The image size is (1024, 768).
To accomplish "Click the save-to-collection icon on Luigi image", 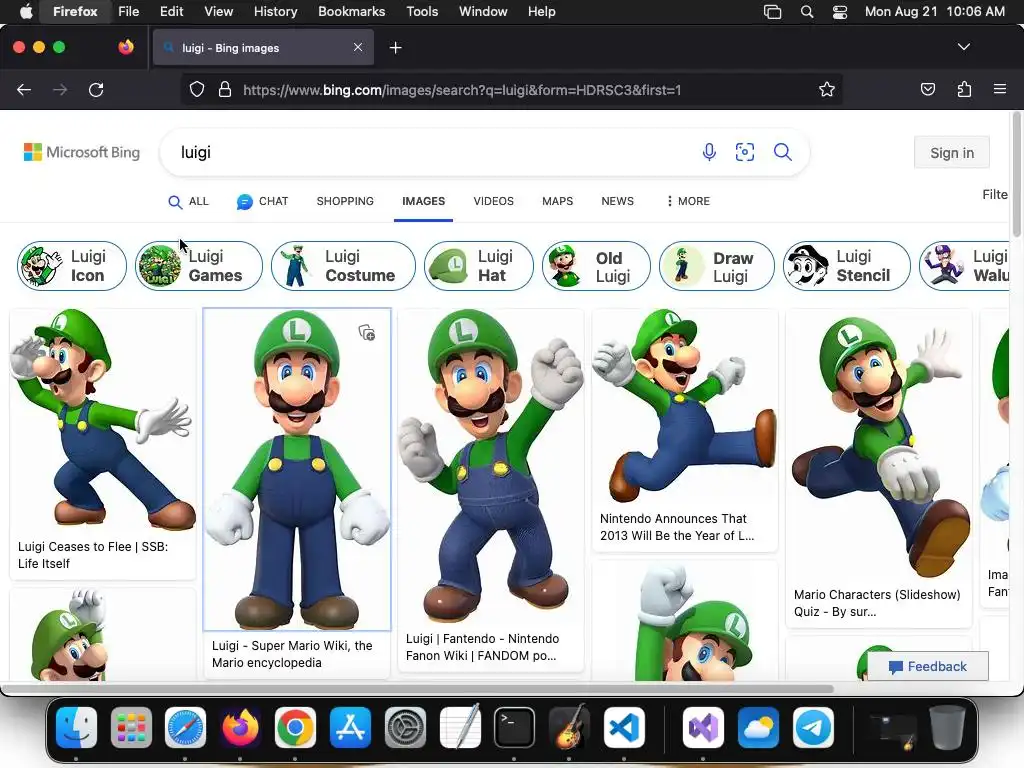I will (367, 332).
